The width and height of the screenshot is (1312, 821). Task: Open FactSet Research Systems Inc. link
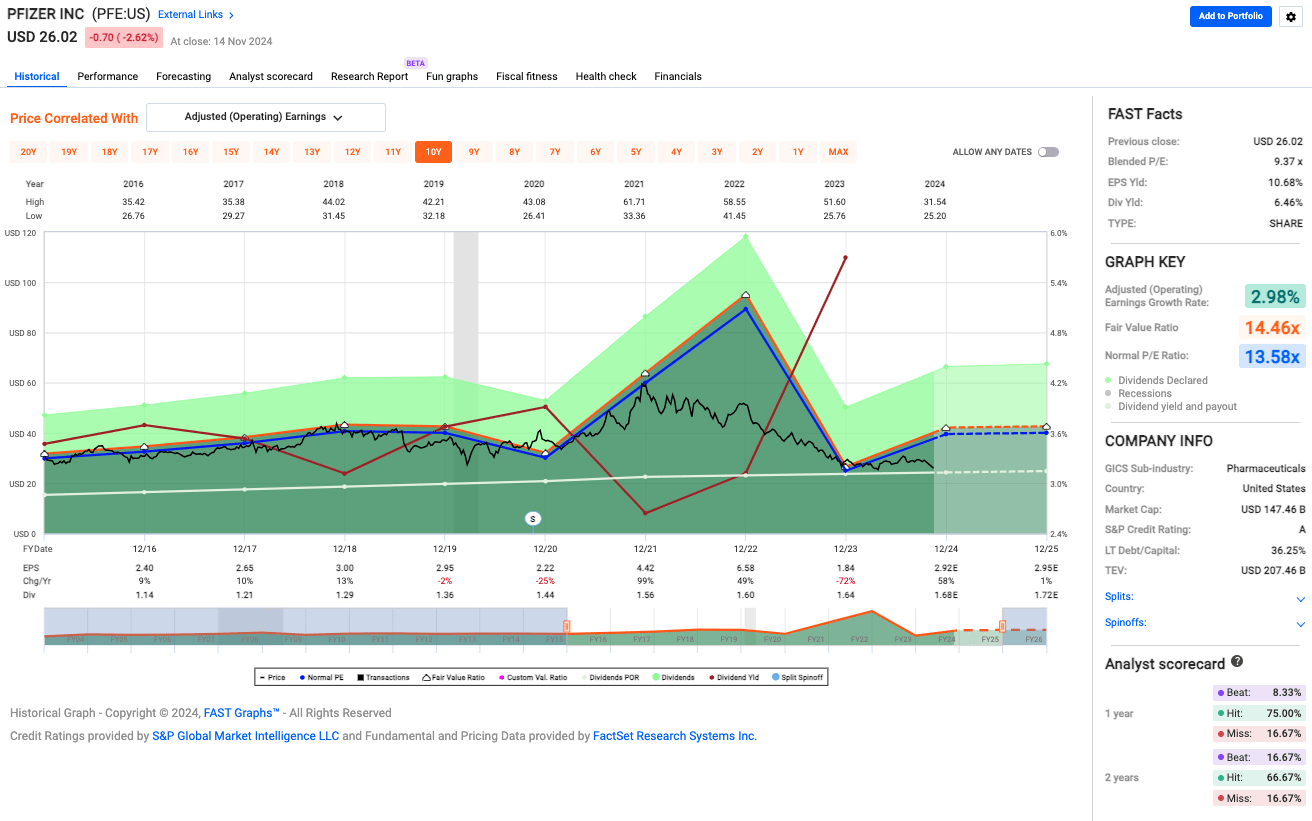(674, 736)
